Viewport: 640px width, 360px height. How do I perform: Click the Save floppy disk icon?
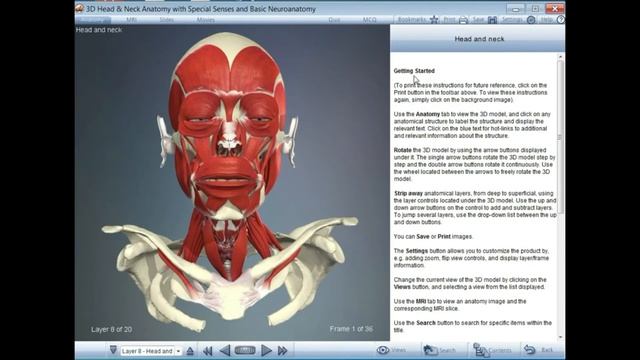click(x=492, y=20)
